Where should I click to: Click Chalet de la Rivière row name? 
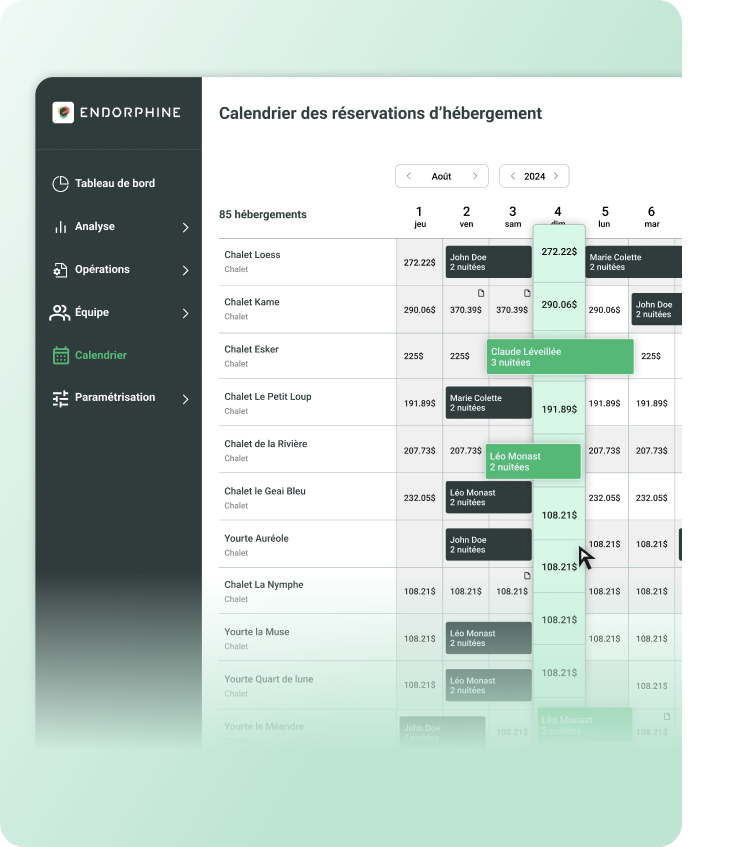[x=265, y=443]
